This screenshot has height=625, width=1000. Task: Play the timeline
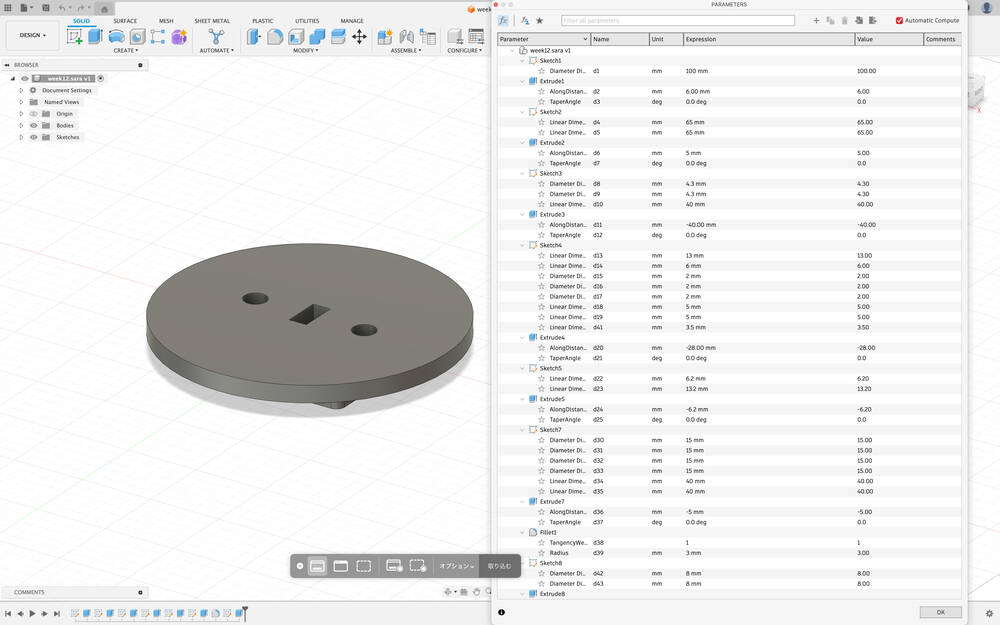tap(33, 614)
